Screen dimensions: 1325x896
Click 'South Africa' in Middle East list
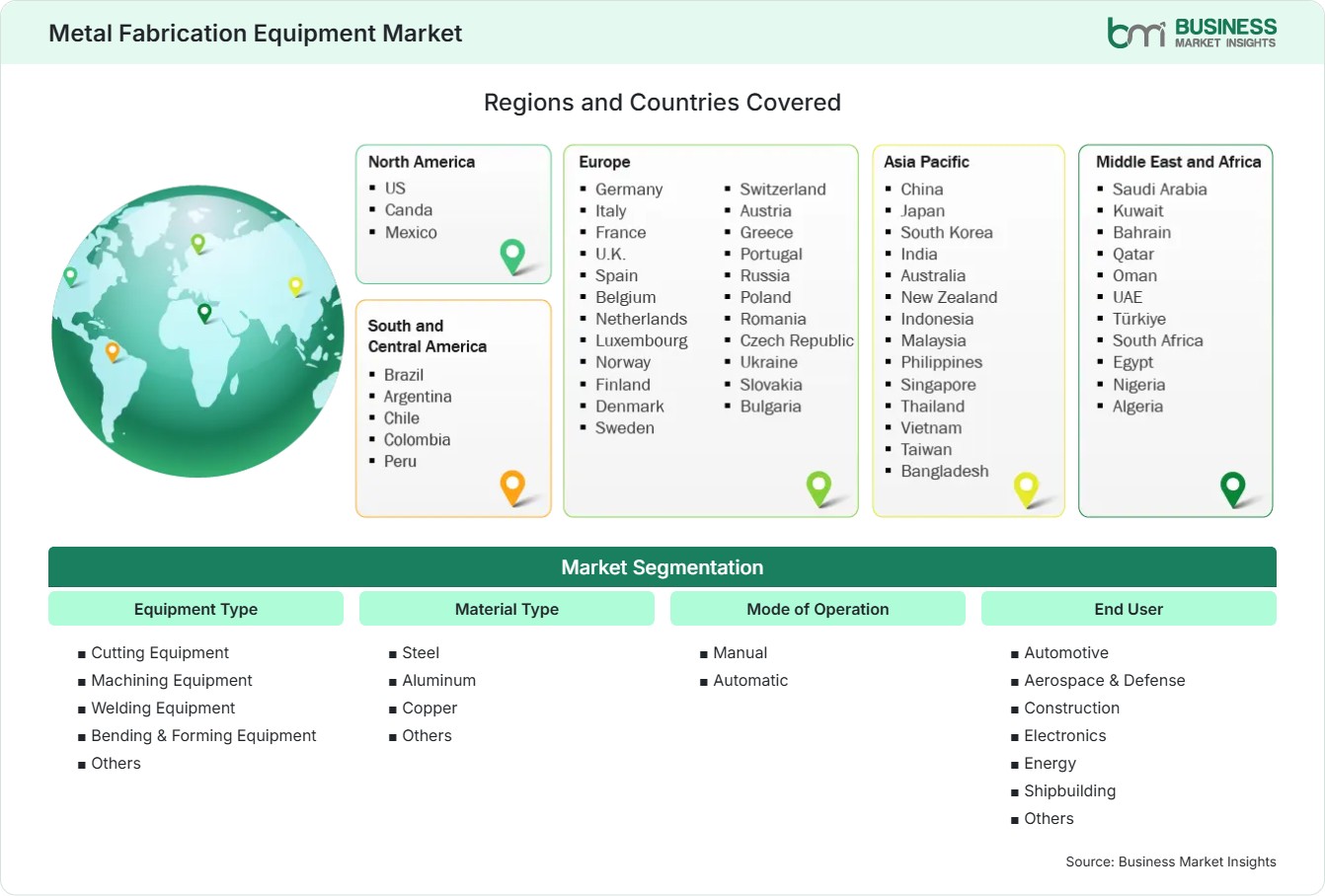point(1158,341)
